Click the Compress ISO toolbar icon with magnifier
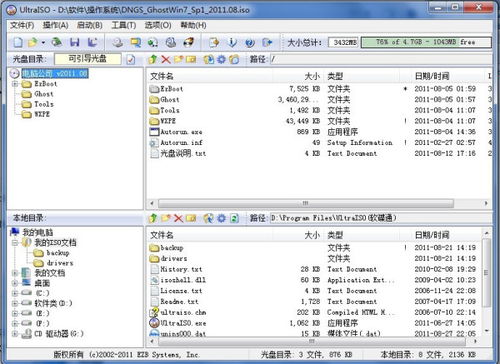 point(135,42)
